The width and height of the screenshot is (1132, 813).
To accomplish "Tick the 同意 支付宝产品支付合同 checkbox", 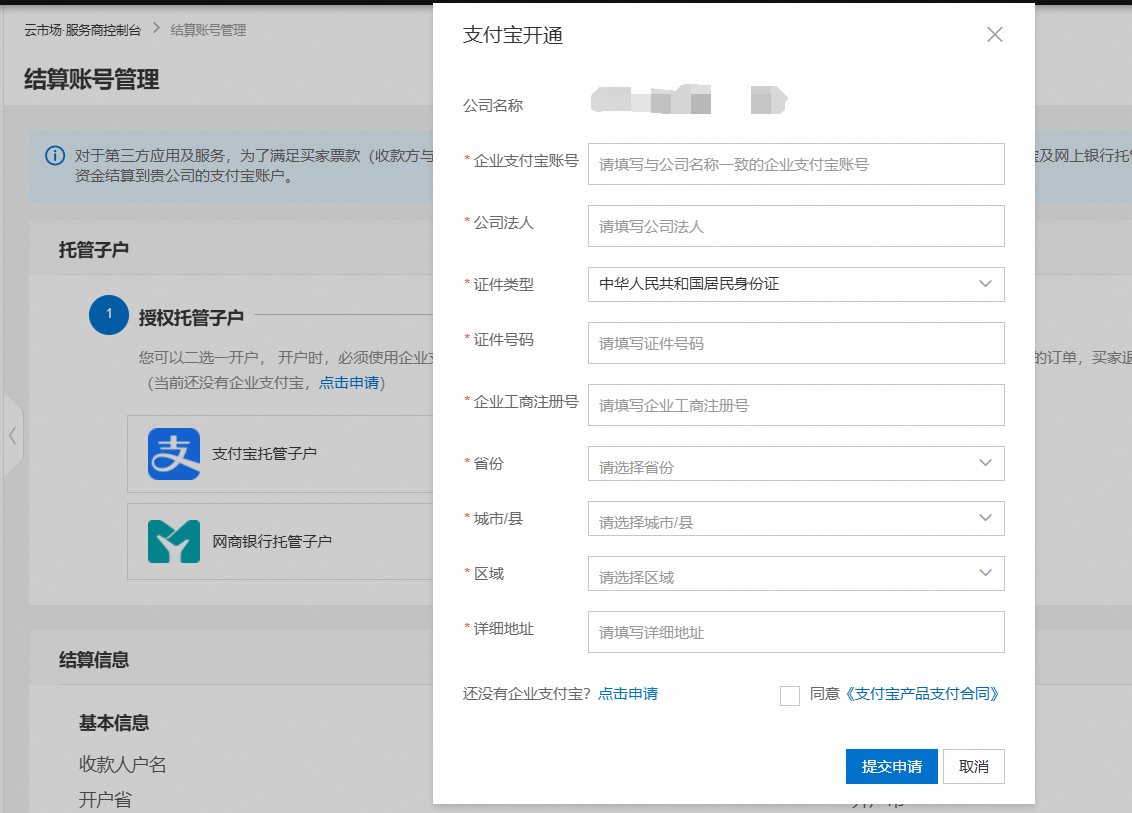I will (790, 695).
